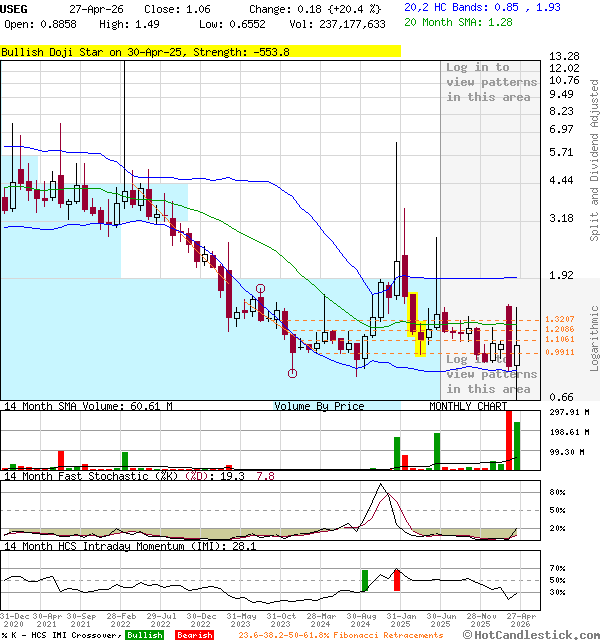600x640 pixels.
Task: Click lower Log in to view patterns box
Action: (x=489, y=373)
